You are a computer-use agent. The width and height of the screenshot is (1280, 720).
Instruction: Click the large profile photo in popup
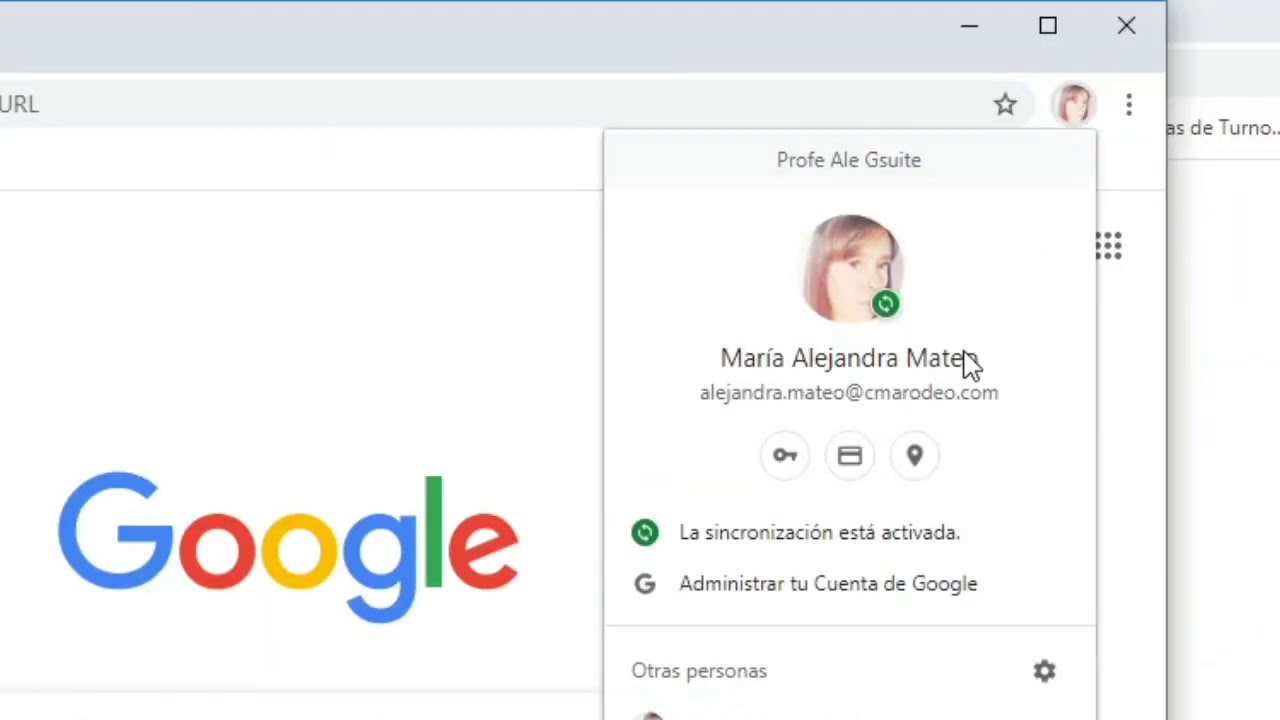click(851, 268)
